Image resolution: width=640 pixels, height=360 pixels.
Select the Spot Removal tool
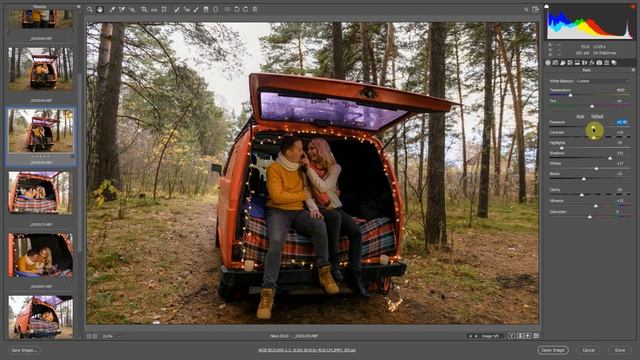coord(177,9)
